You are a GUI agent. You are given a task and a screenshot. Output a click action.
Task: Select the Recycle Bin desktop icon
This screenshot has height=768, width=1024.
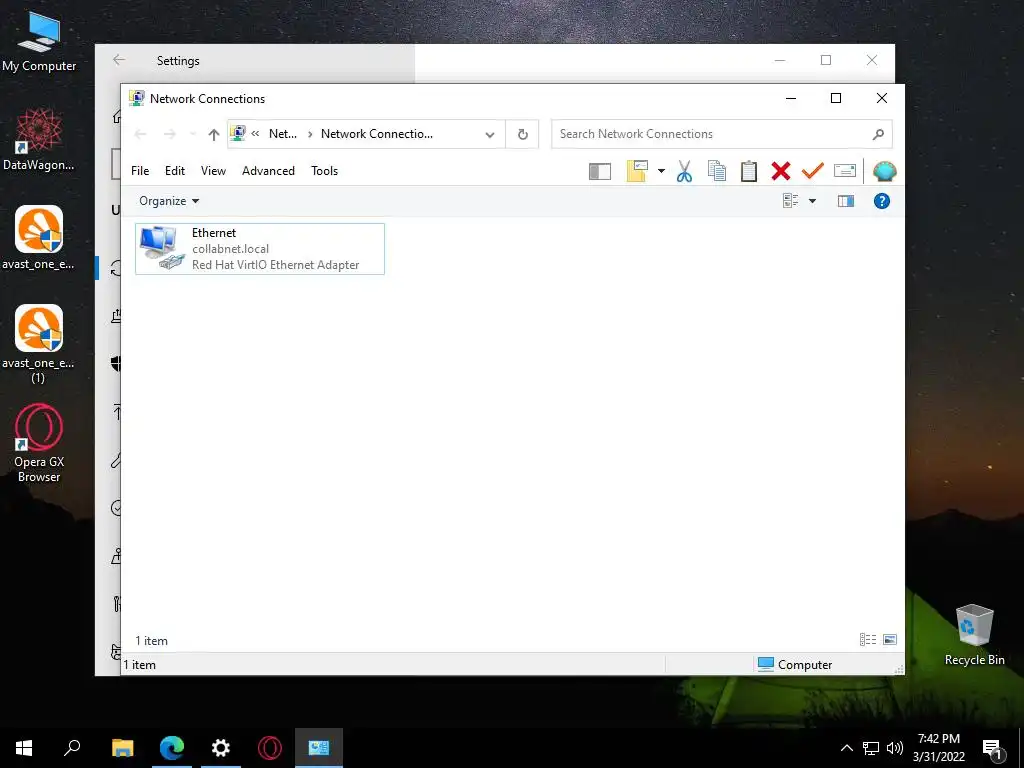(x=974, y=635)
